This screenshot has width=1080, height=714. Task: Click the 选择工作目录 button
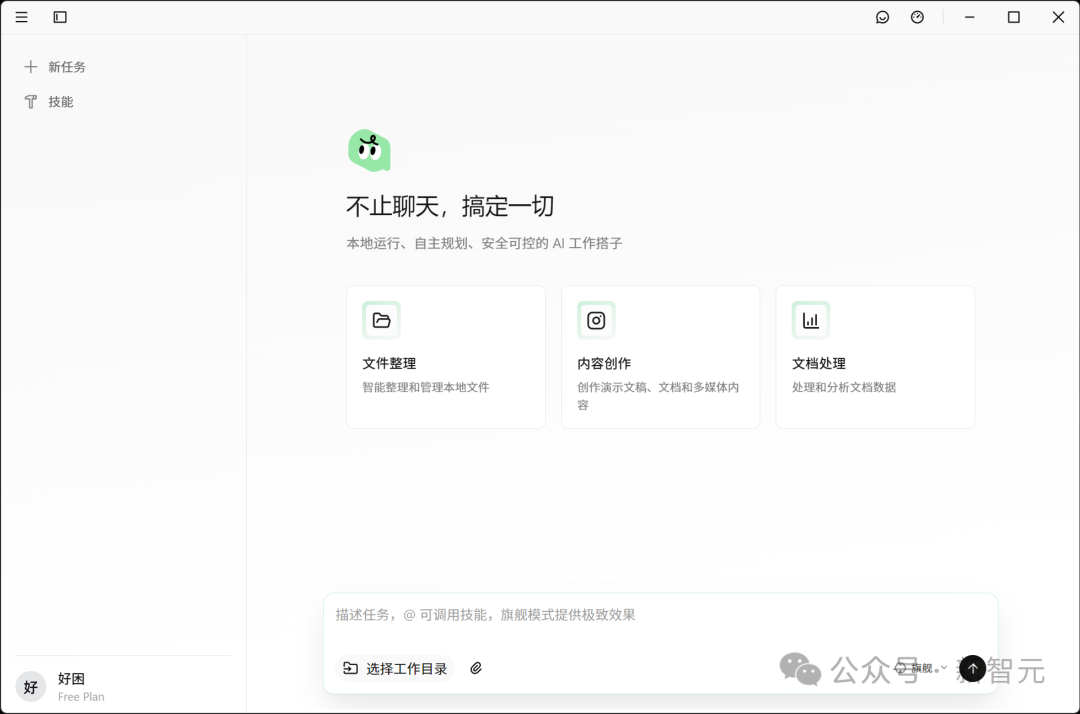click(x=396, y=668)
